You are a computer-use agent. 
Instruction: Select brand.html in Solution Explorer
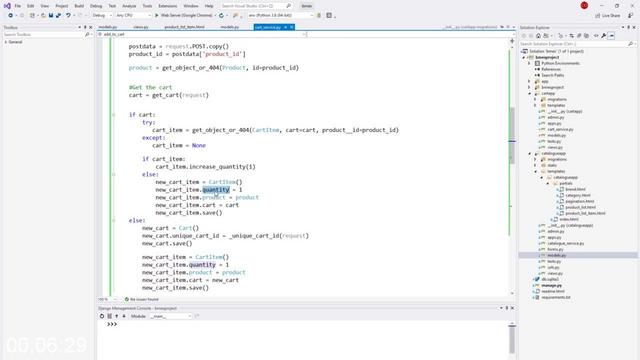tap(575, 189)
